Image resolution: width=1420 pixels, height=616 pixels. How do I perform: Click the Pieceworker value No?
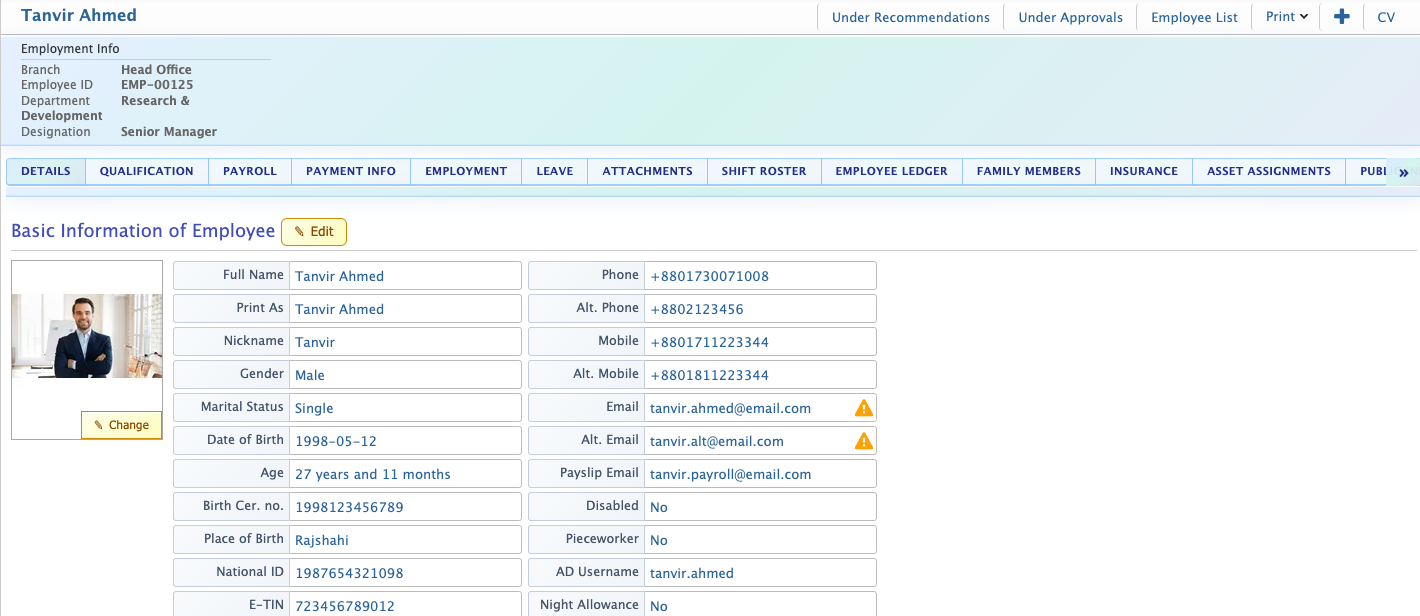(x=659, y=540)
